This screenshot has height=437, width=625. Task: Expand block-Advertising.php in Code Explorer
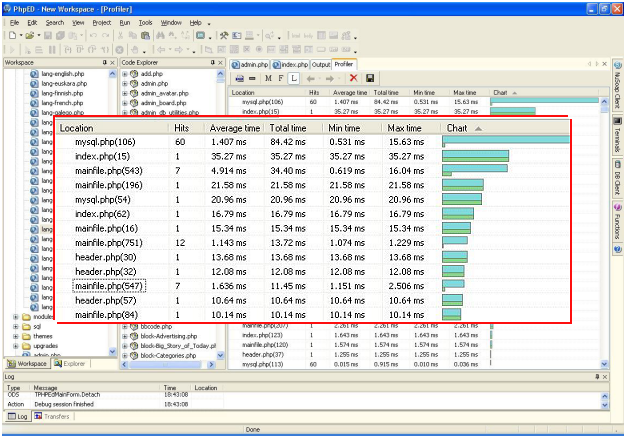(x=125, y=336)
